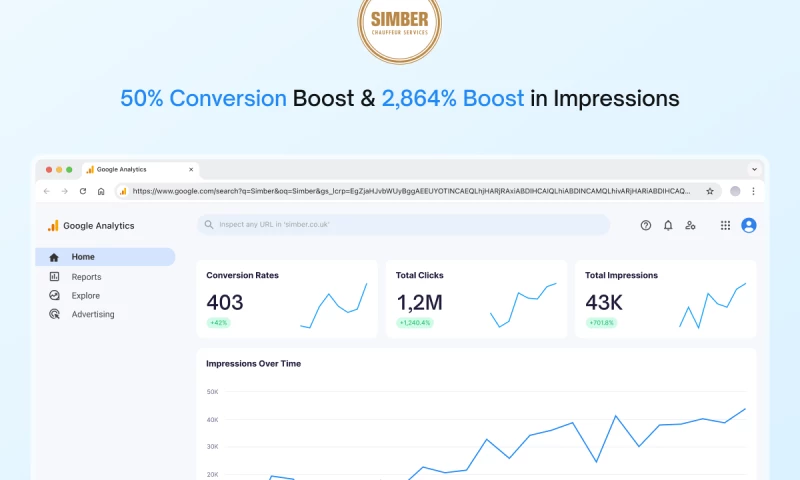800x480 pixels.
Task: Click the 50K axis label
Action: click(212, 392)
